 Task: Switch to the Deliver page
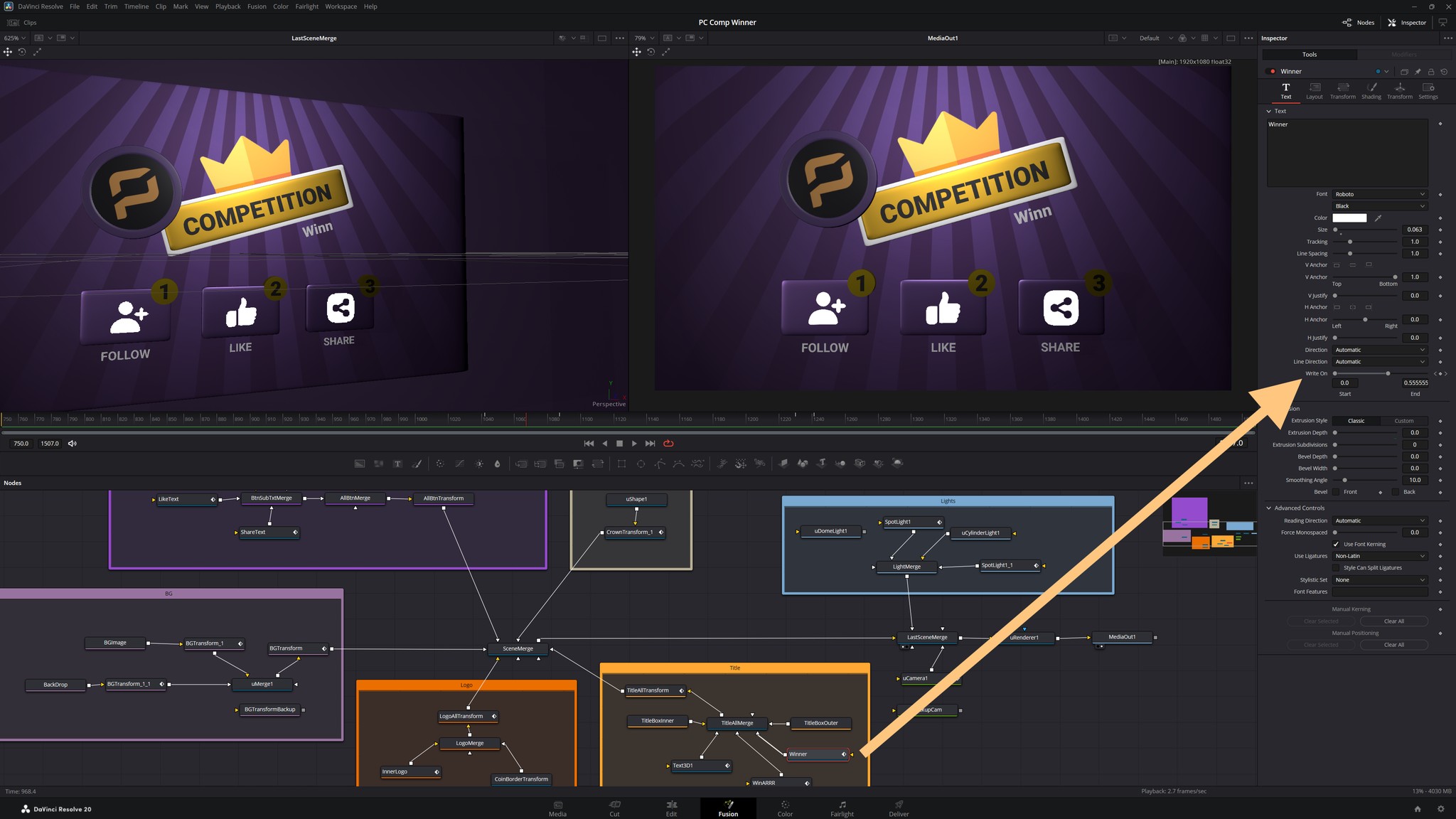tap(899, 809)
